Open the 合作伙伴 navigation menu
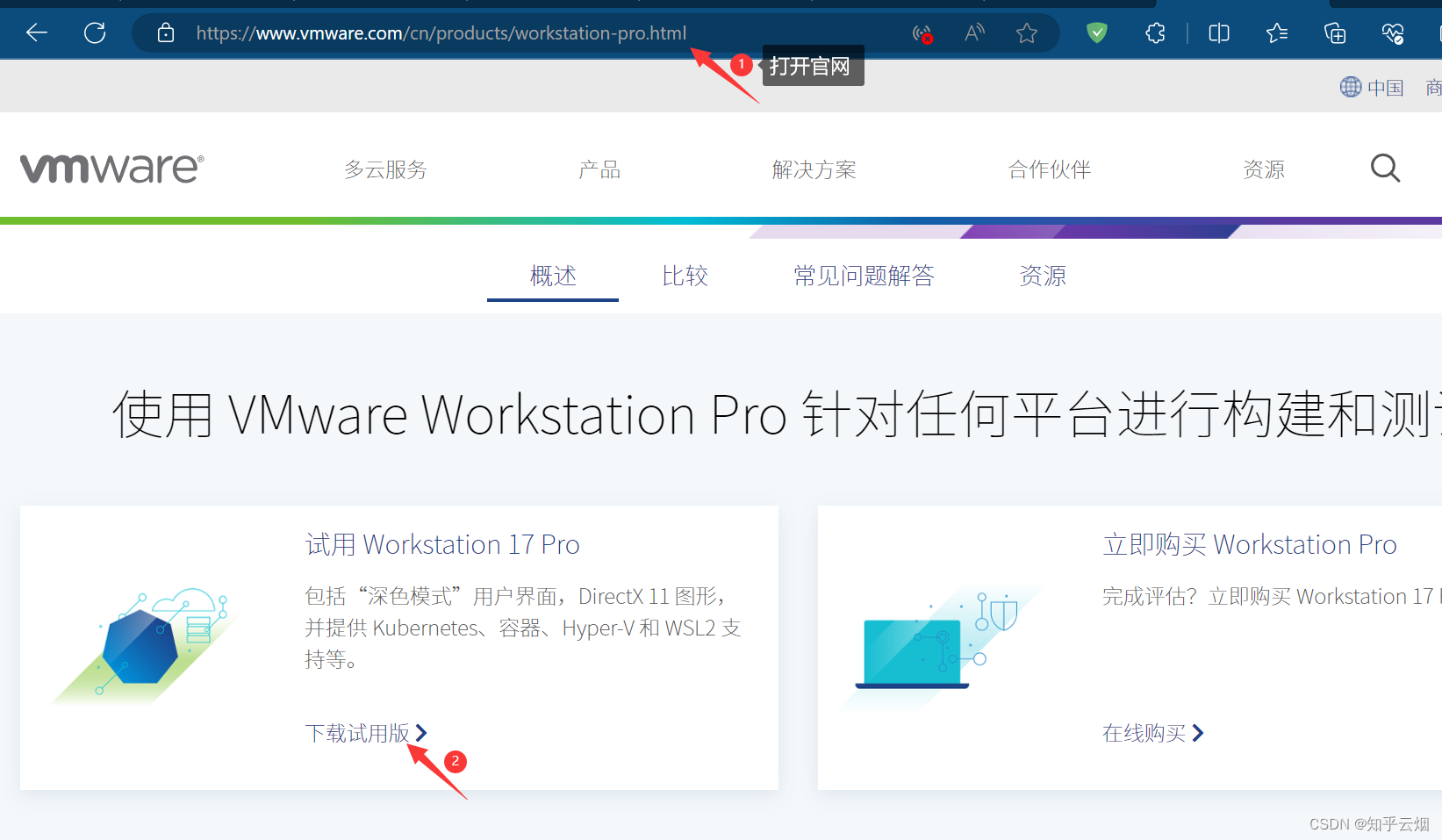The width and height of the screenshot is (1442, 840). tap(1049, 169)
